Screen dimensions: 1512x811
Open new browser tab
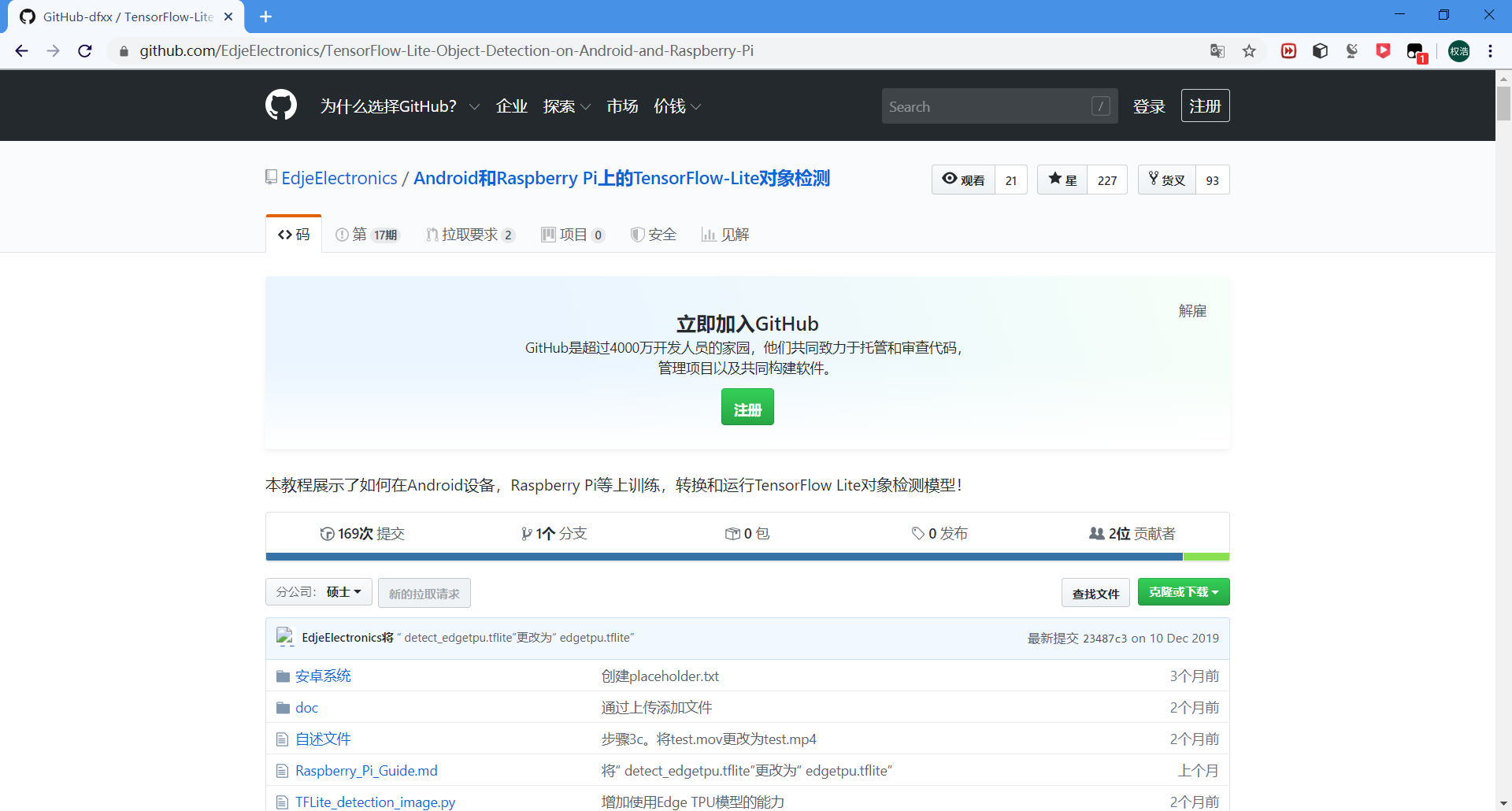point(265,17)
